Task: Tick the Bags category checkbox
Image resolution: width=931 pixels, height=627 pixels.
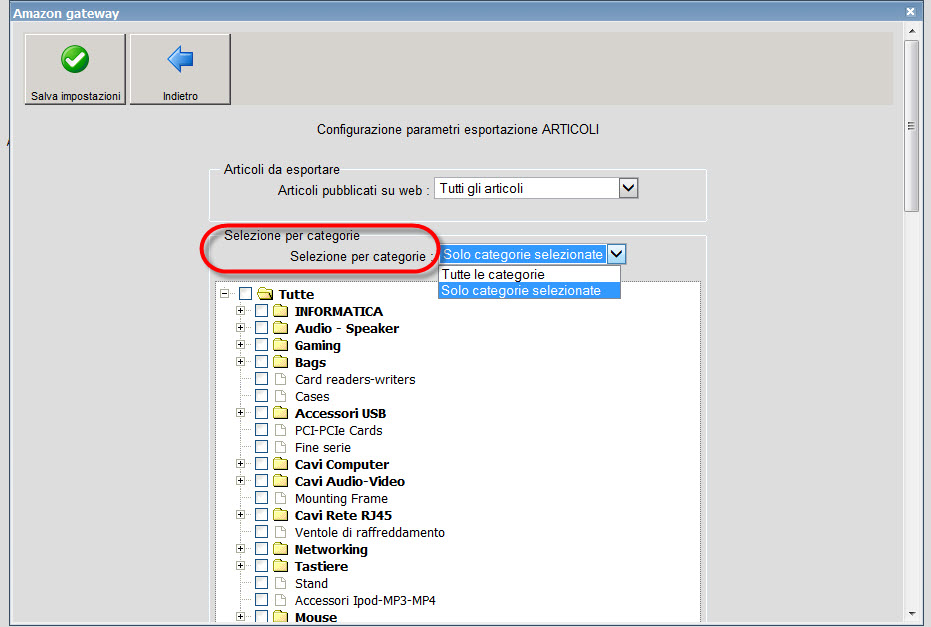Action: (261, 362)
